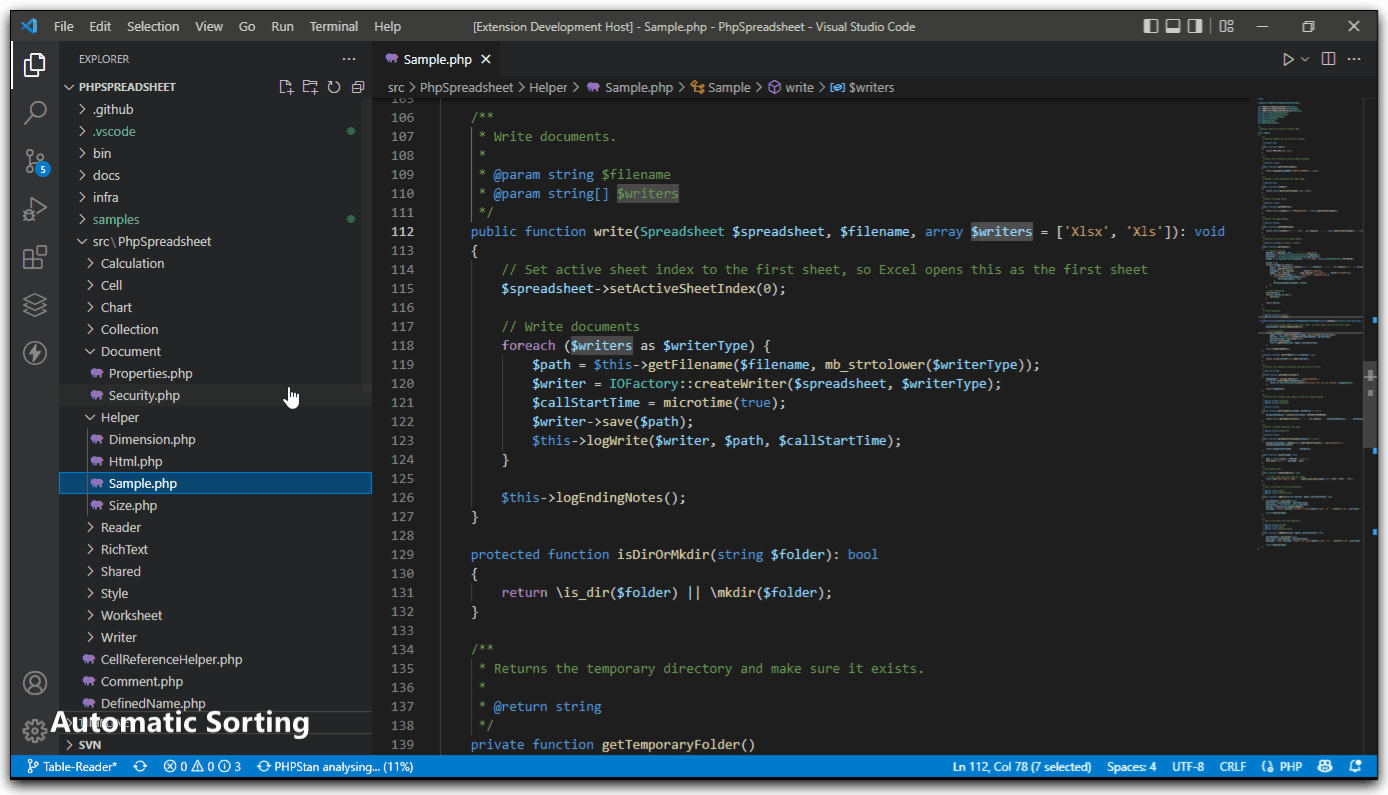This screenshot has width=1388, height=795.
Task: Click the VS Code logo in the title bar
Action: pyautogui.click(x=29, y=27)
